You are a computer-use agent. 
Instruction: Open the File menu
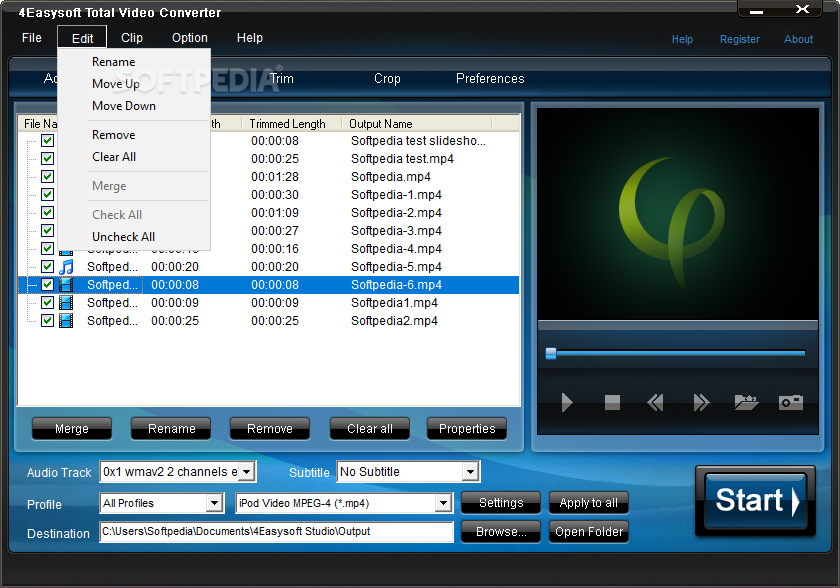32,38
